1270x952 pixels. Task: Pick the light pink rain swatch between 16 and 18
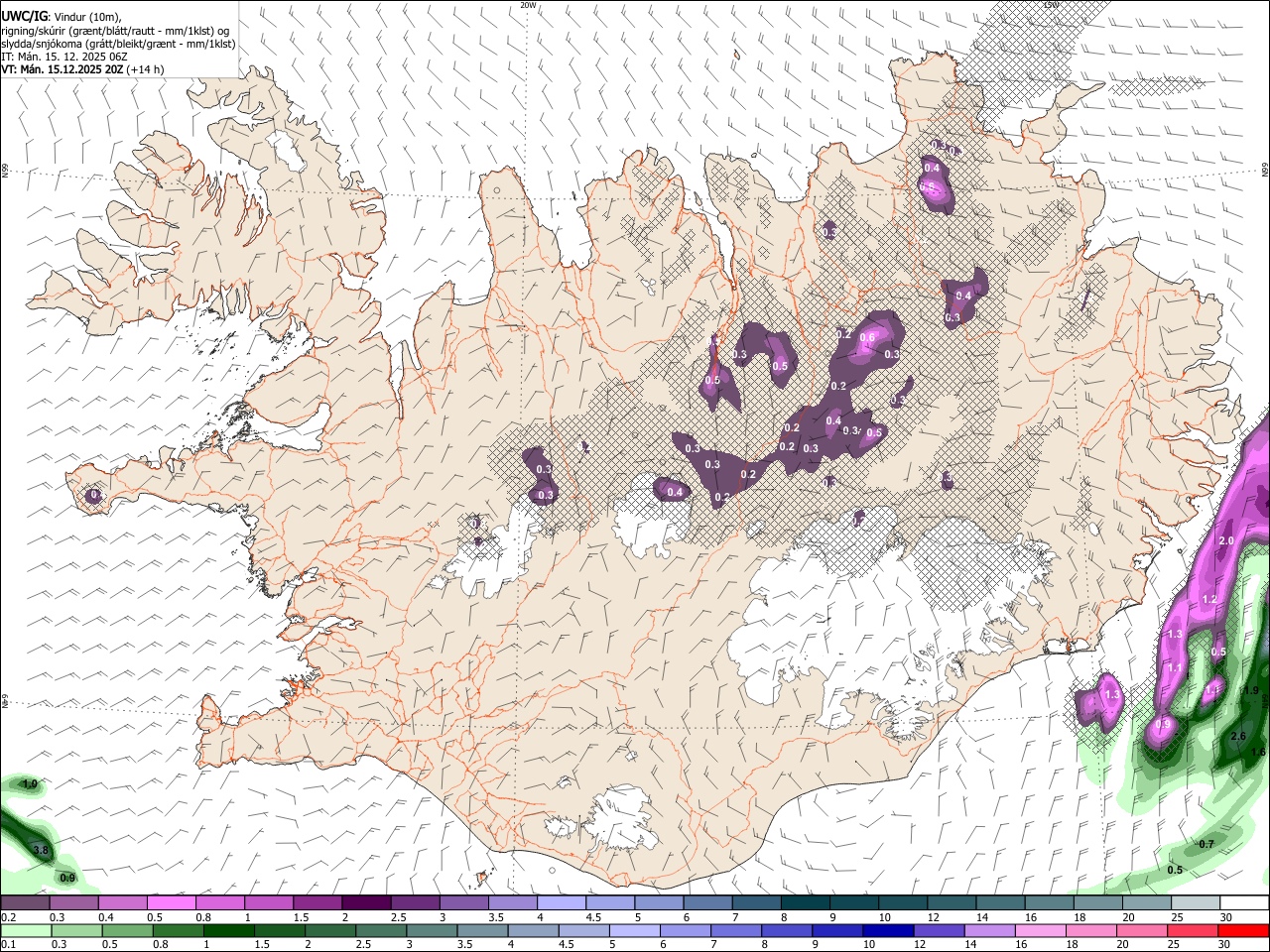(1044, 931)
